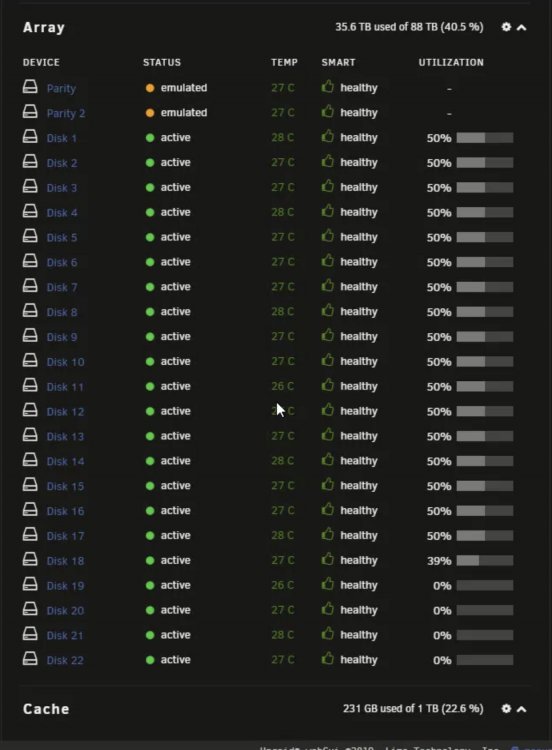Click the SMART thumbs-up icon for Disk 11
The image size is (552, 750).
[328, 385]
